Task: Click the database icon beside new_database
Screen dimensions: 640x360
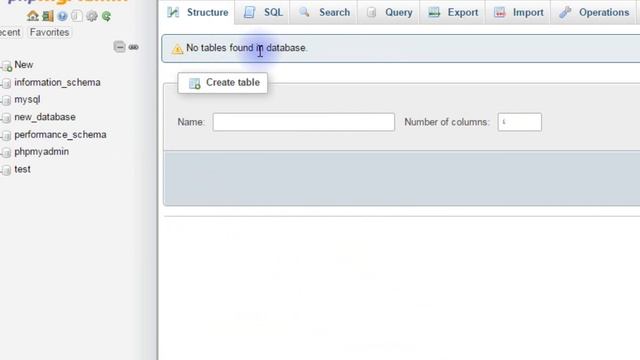Action: (x=6, y=118)
